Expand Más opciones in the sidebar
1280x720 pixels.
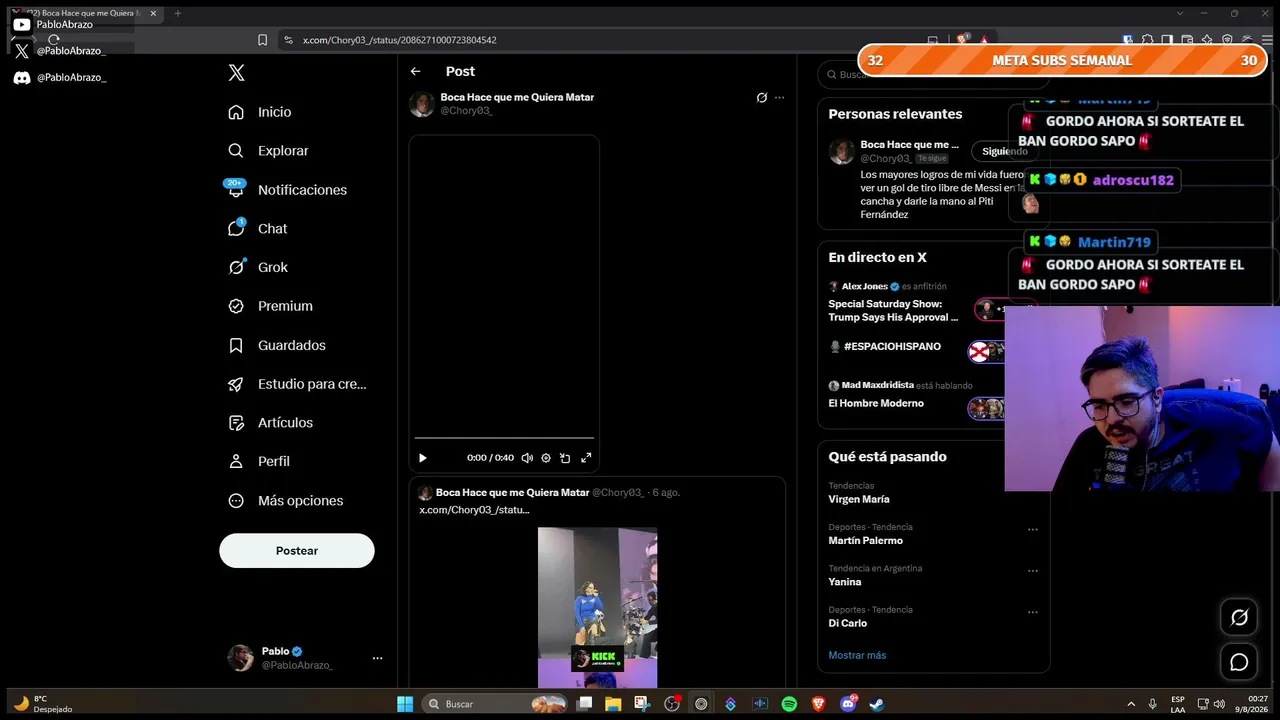[x=285, y=501]
